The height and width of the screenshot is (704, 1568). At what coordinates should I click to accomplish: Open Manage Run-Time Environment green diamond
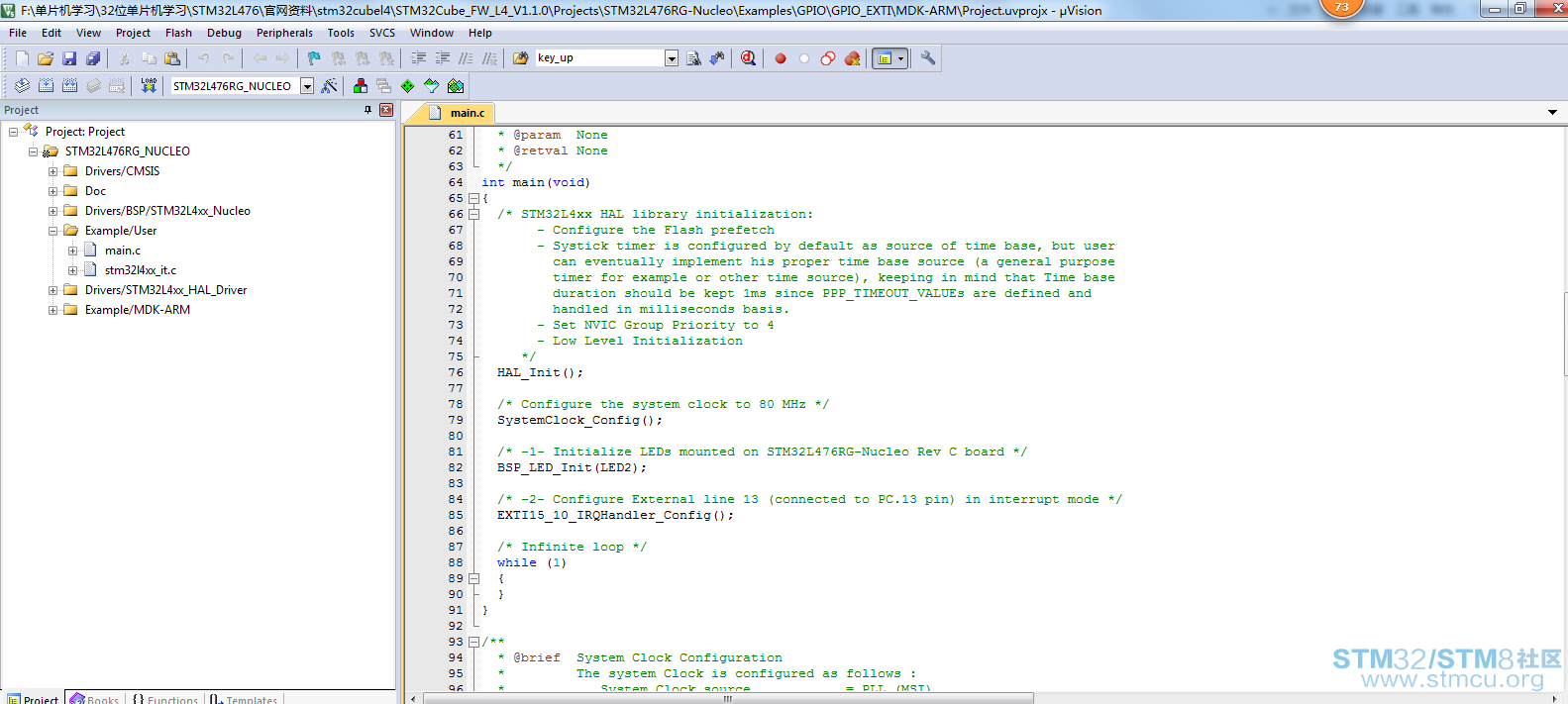point(408,86)
